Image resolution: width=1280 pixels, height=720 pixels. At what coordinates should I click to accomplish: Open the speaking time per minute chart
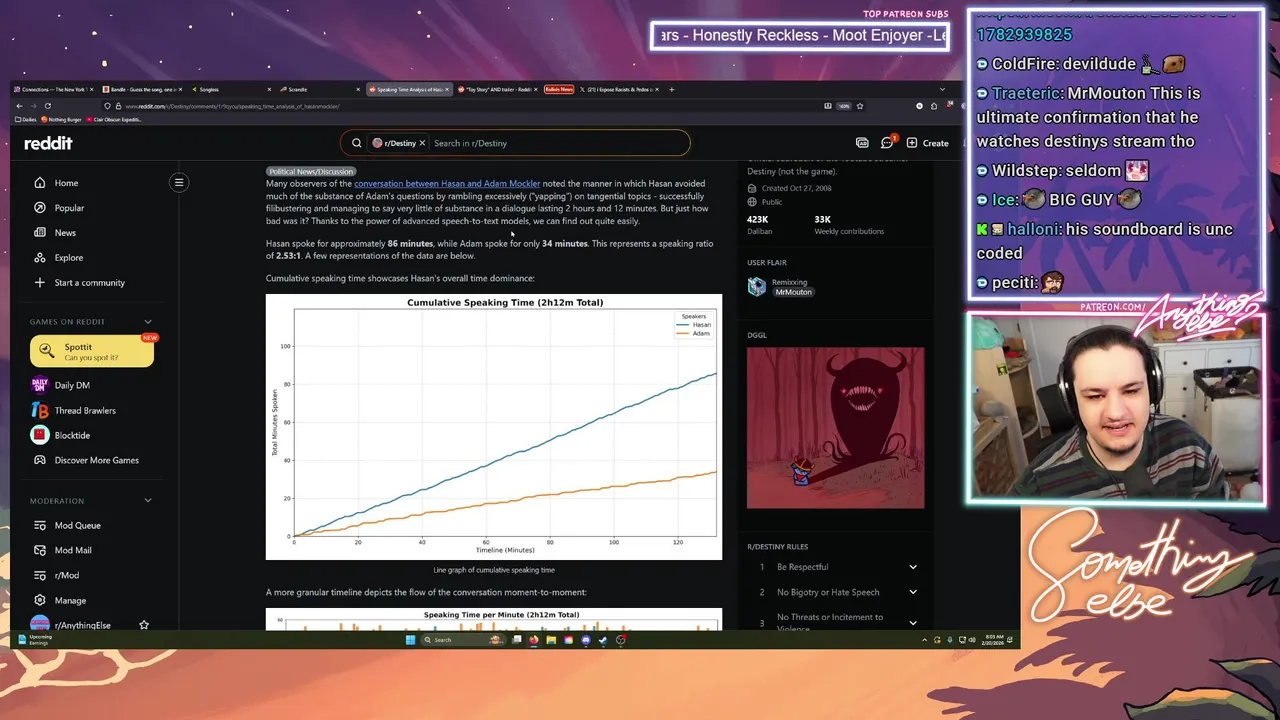494,619
